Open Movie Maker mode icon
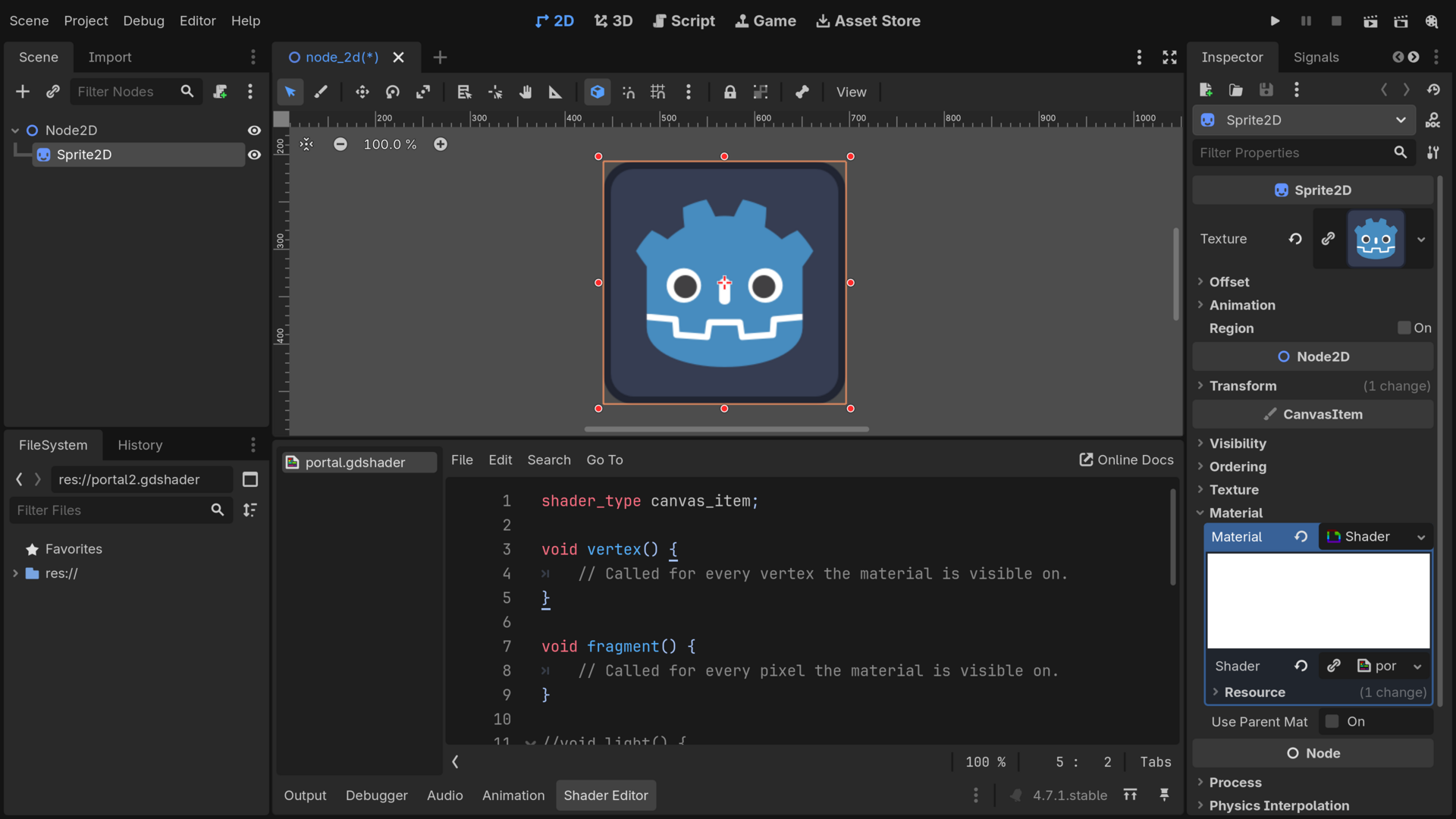The image size is (1456, 819). 1432,21
